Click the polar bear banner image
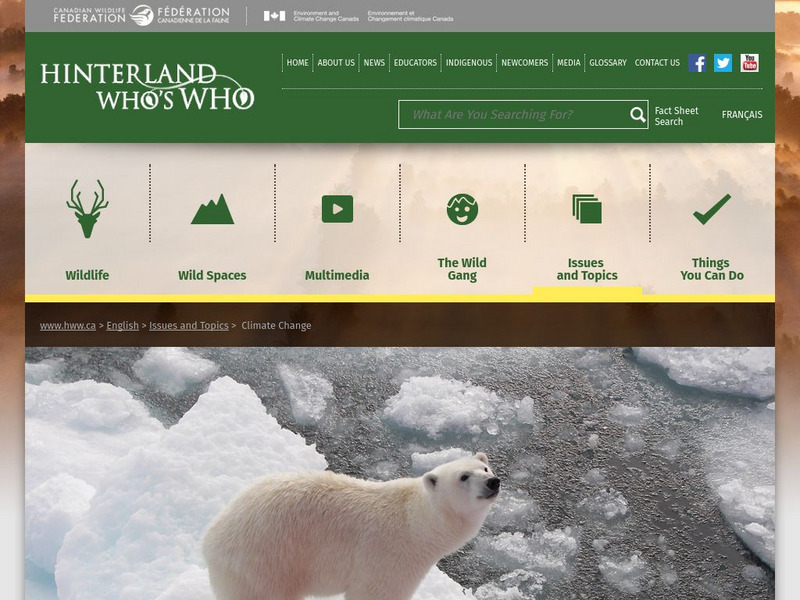 tap(400, 473)
